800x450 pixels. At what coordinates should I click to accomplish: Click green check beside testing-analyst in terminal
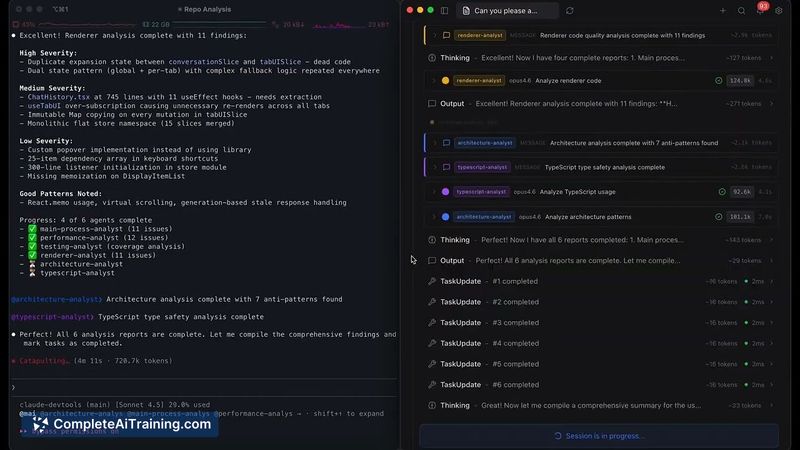click(x=32, y=246)
